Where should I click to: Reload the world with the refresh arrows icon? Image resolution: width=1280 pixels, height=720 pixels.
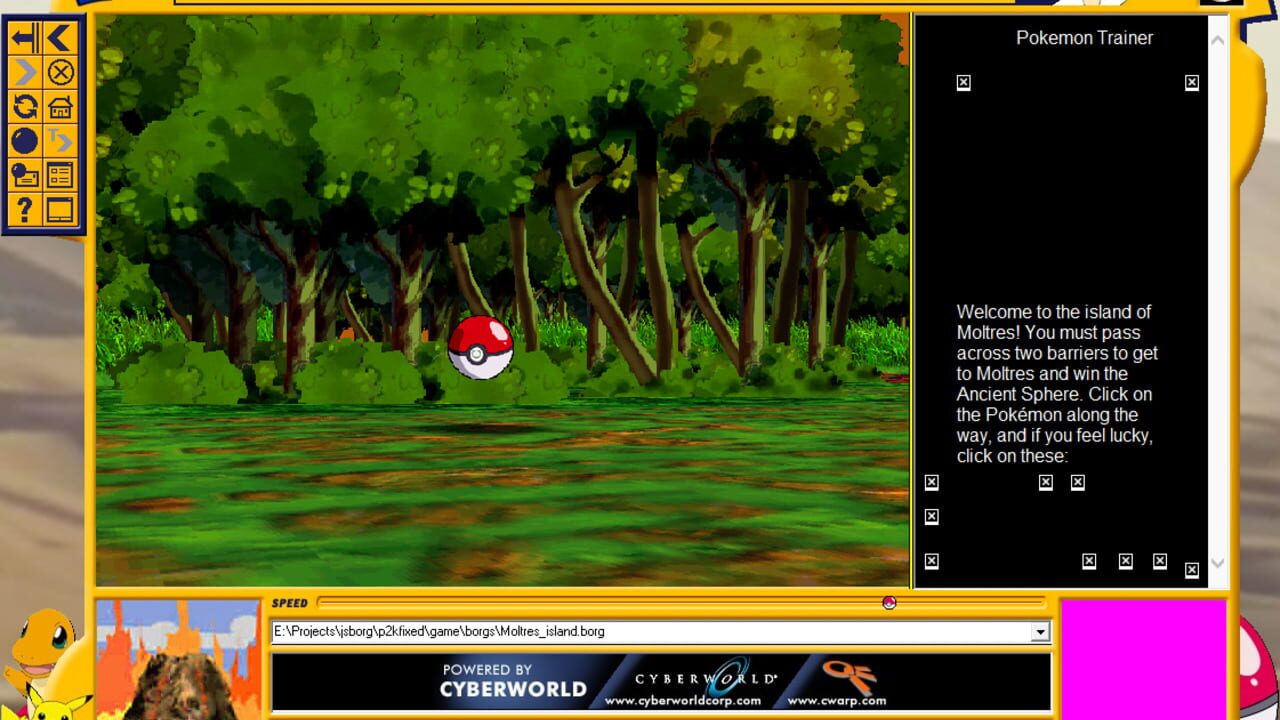coord(25,107)
